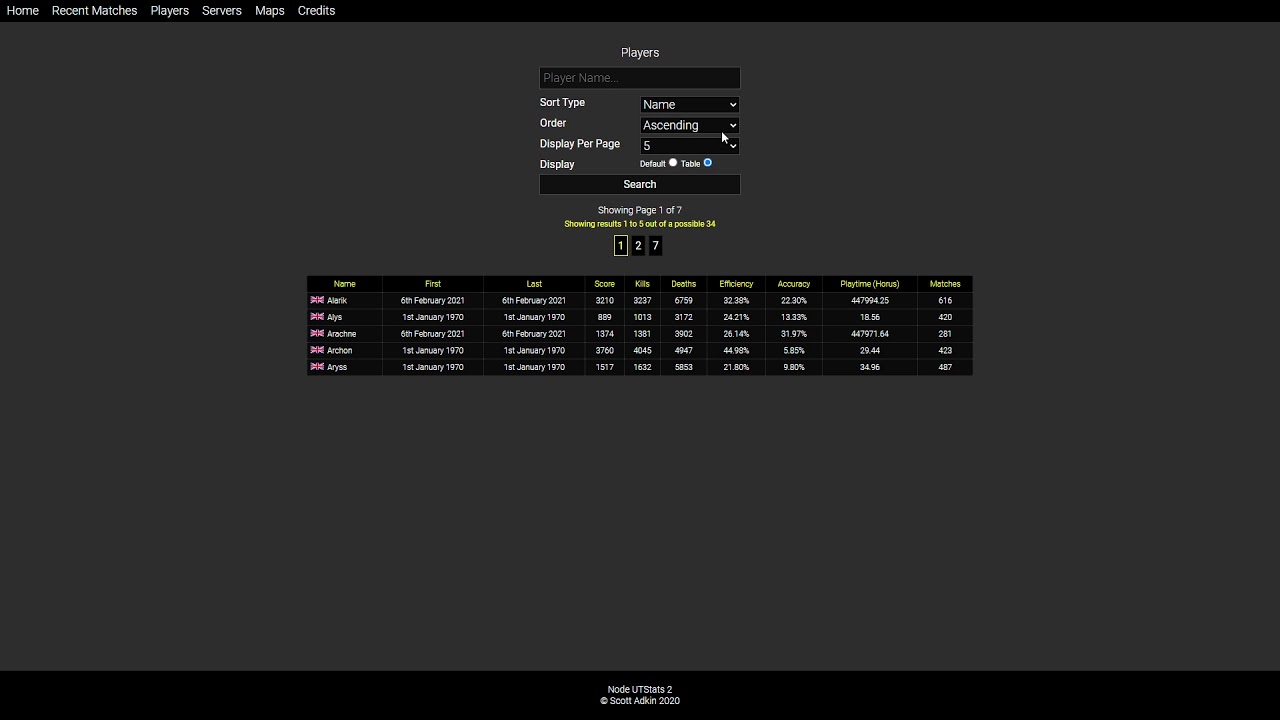Sort by the Score column header

604,284
